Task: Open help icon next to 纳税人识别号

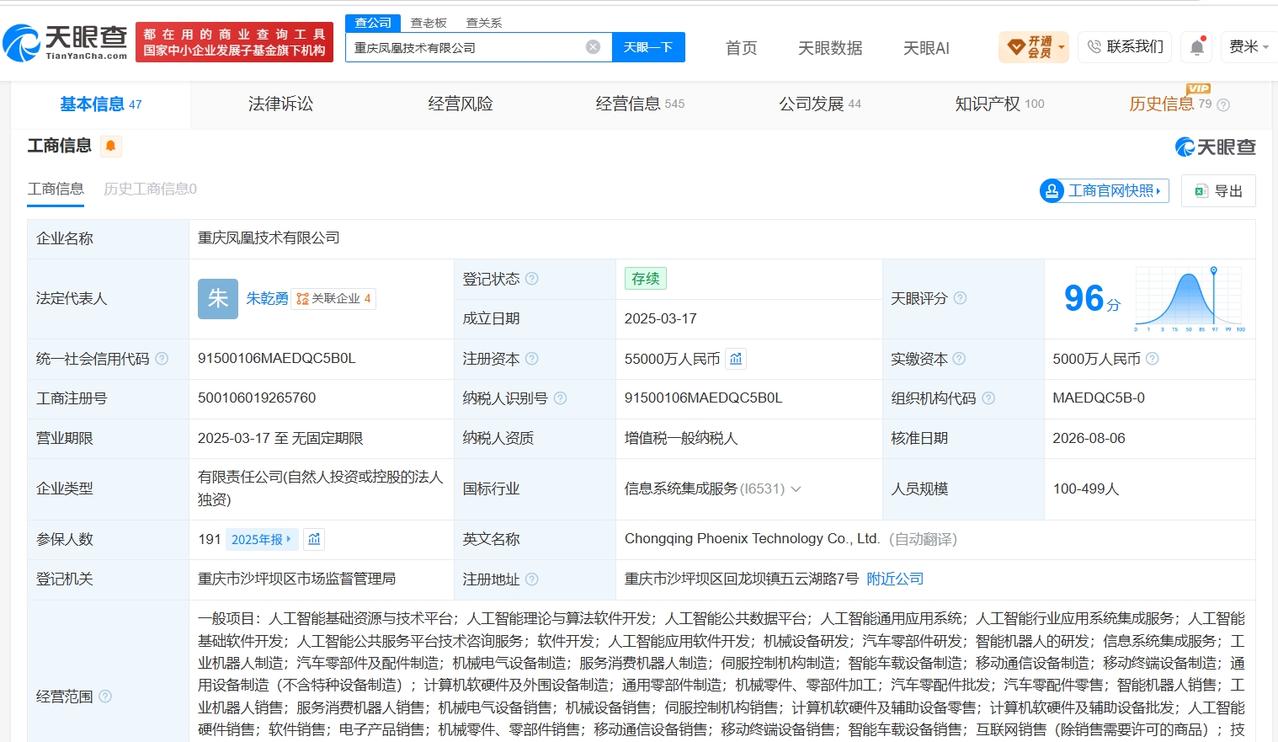Action: point(560,398)
